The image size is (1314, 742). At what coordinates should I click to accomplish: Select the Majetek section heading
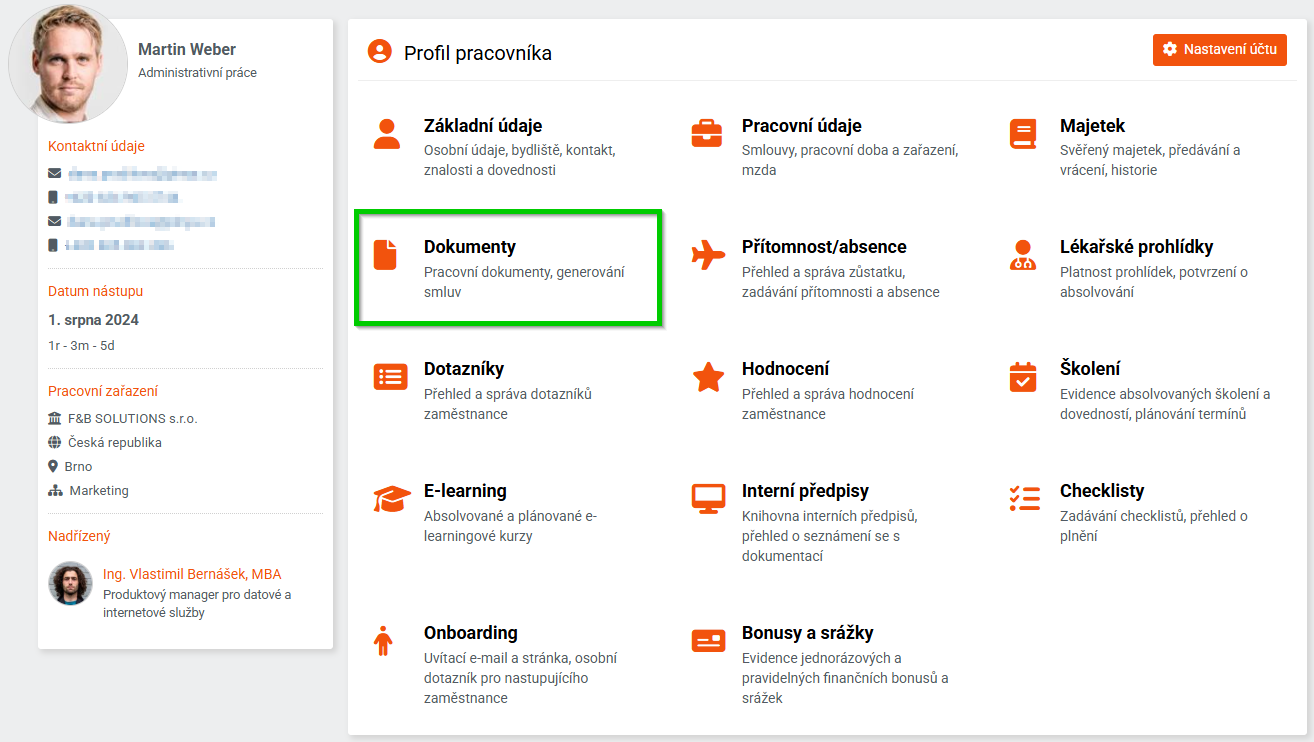tap(1092, 126)
